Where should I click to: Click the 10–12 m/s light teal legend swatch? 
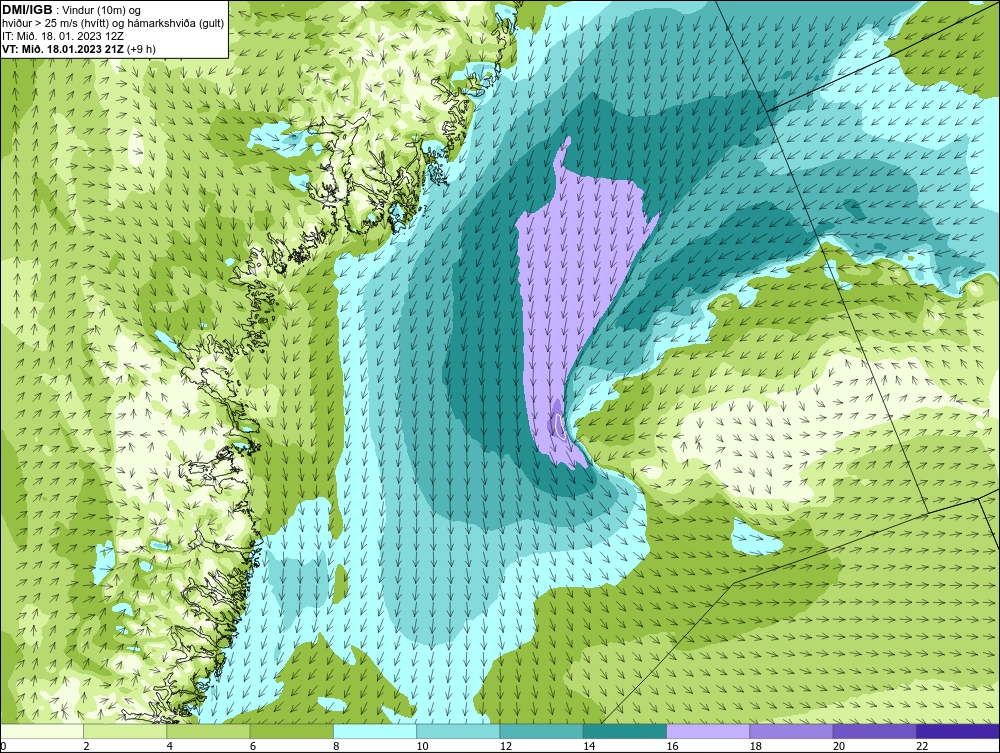(458, 731)
